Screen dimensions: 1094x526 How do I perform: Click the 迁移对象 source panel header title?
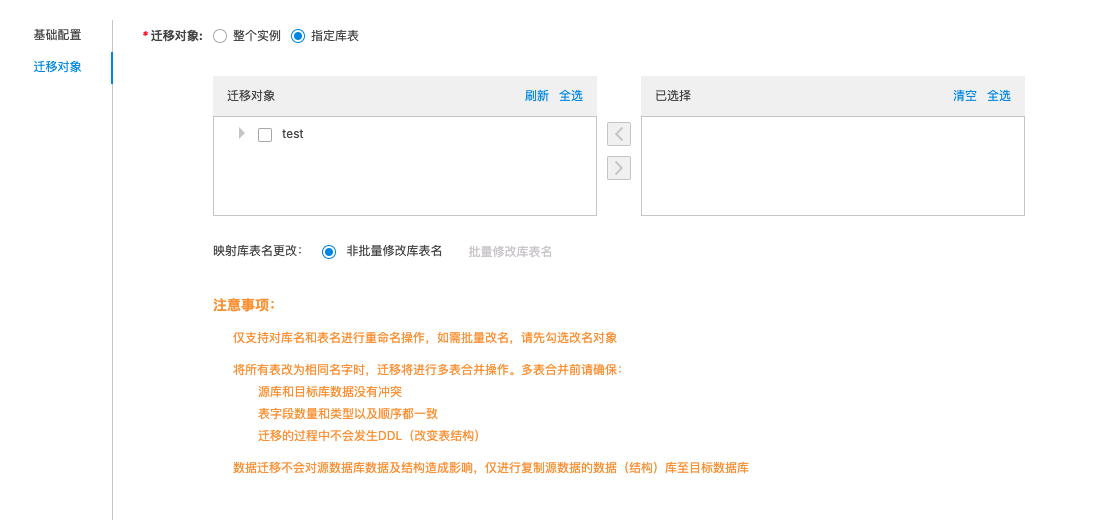click(251, 96)
